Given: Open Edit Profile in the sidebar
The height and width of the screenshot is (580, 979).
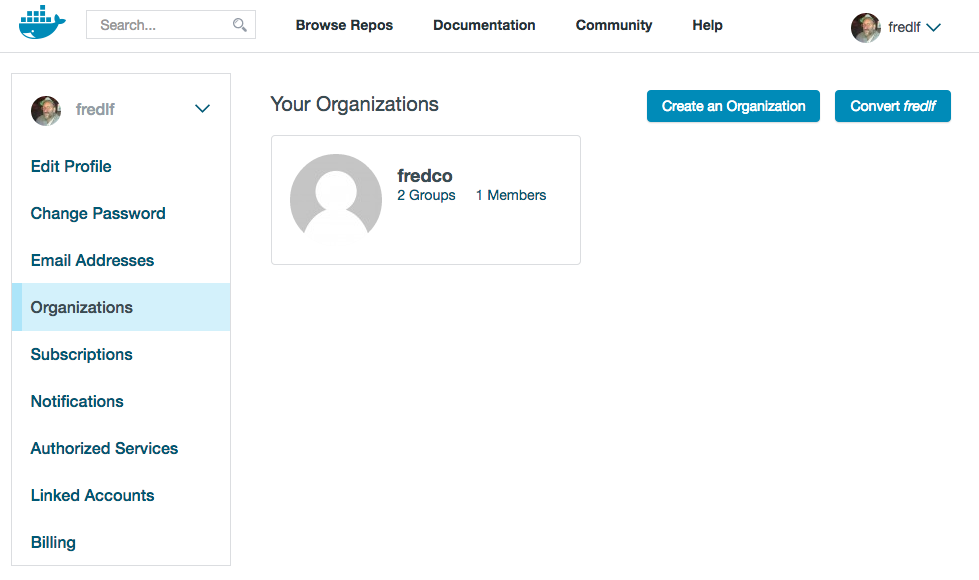Looking at the screenshot, I should (71, 167).
